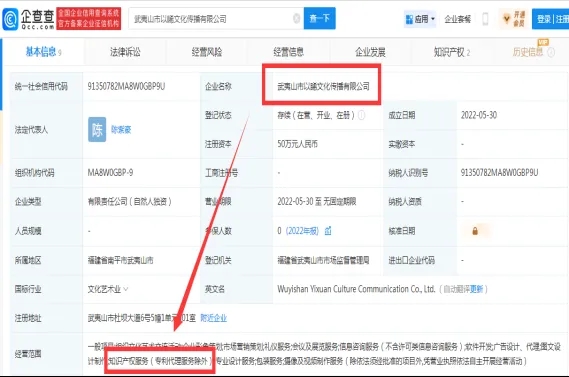Select the 注册地址 address text

point(142,318)
